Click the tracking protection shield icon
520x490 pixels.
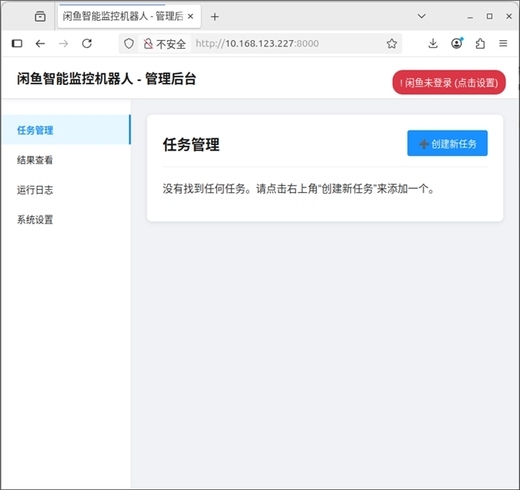click(x=129, y=43)
